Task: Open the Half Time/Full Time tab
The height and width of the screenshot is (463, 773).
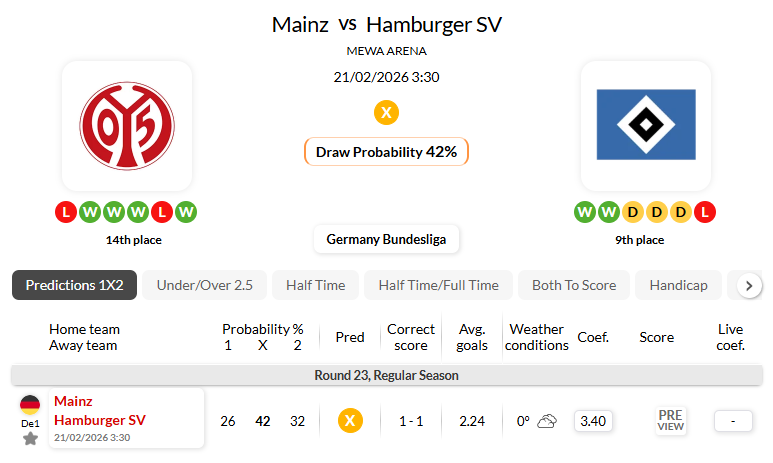Action: pyautogui.click(x=438, y=285)
